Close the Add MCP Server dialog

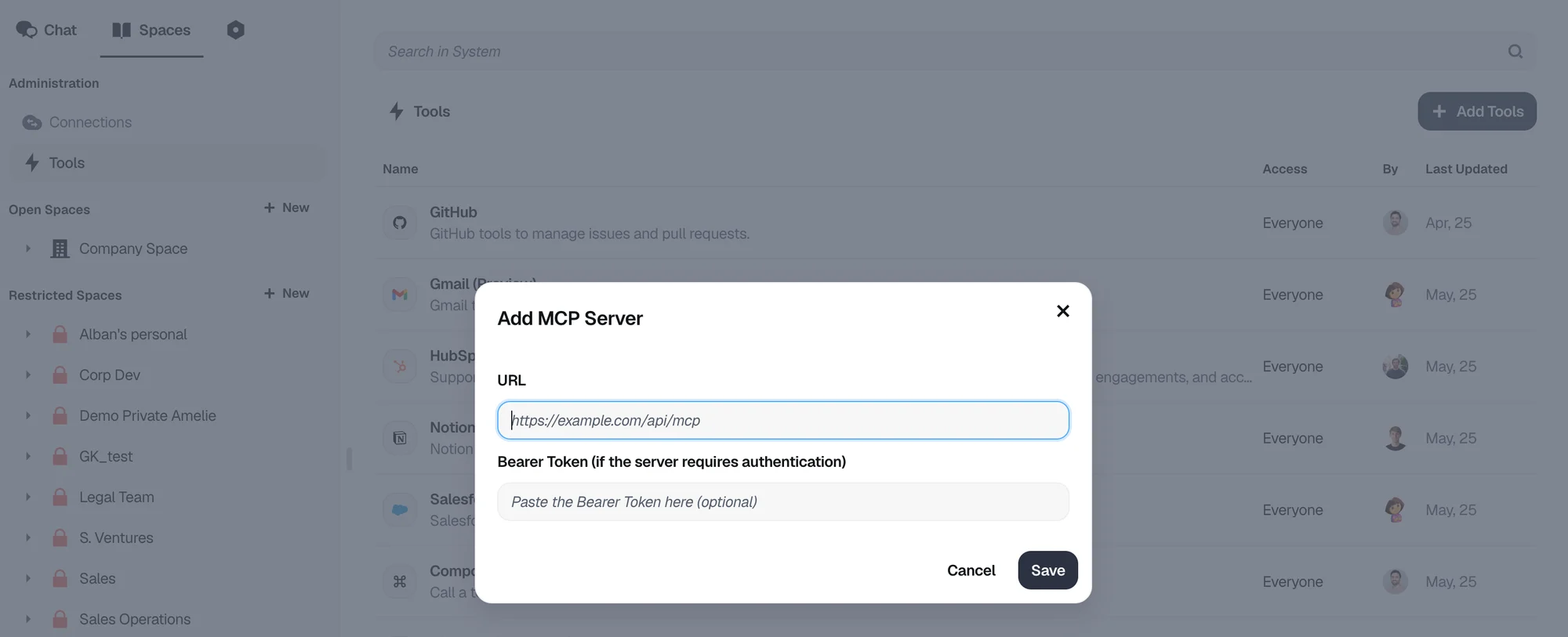1062,310
